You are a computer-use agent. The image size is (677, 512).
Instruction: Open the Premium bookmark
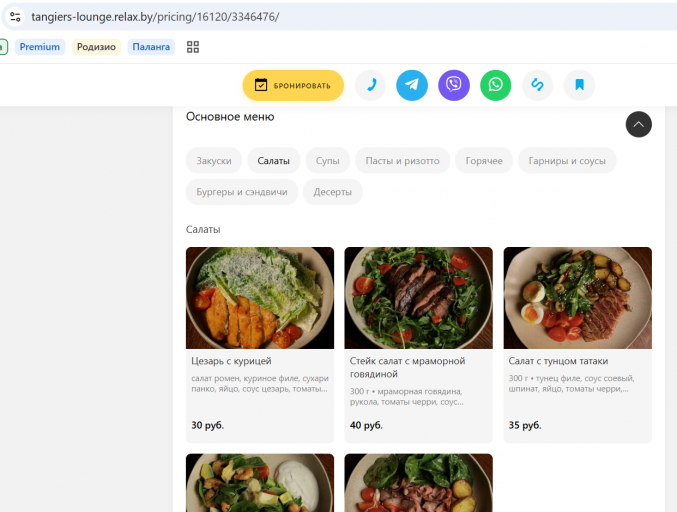[x=40, y=47]
